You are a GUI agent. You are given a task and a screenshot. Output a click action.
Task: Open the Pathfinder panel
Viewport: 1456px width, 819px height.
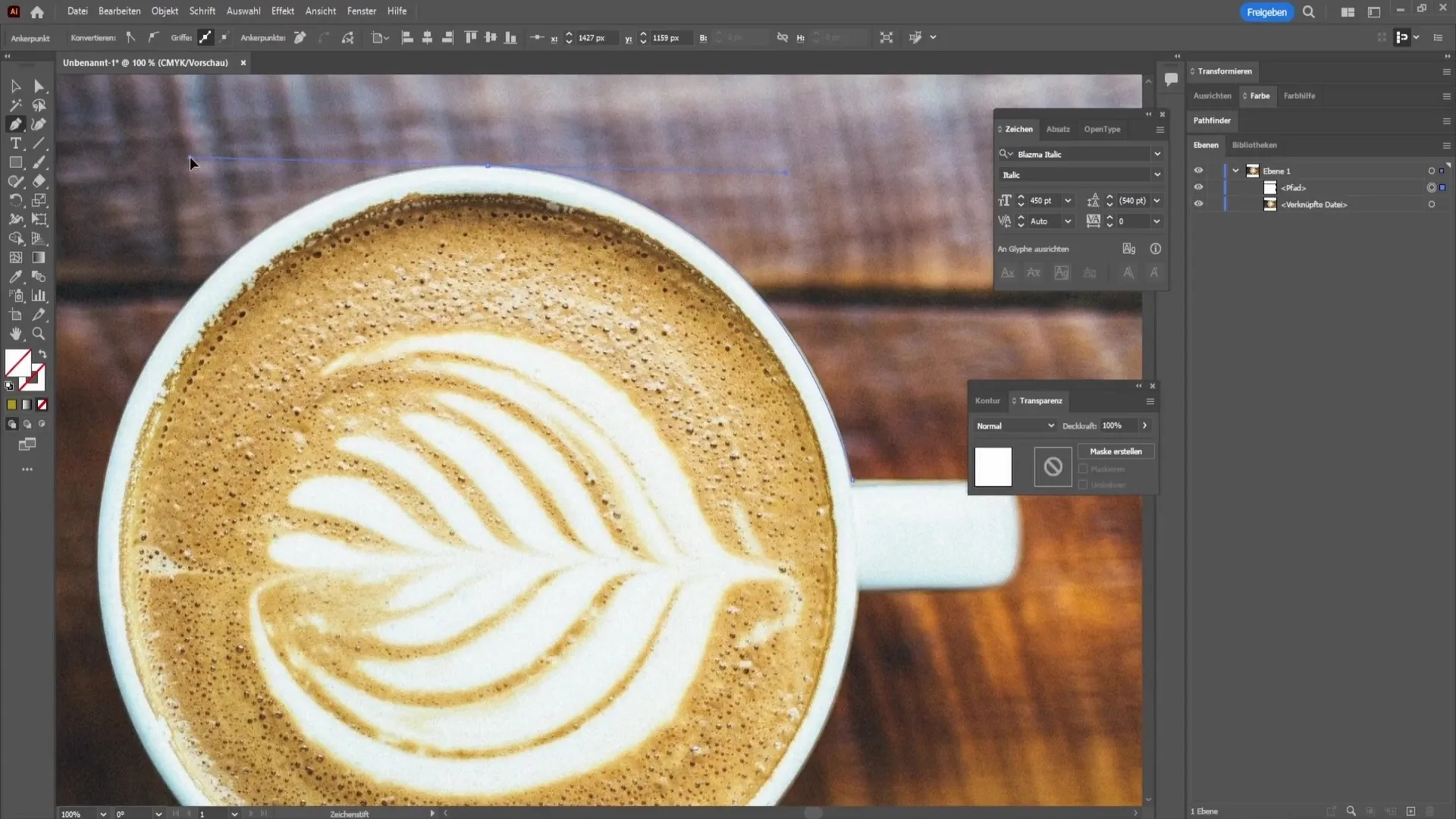point(1212,121)
